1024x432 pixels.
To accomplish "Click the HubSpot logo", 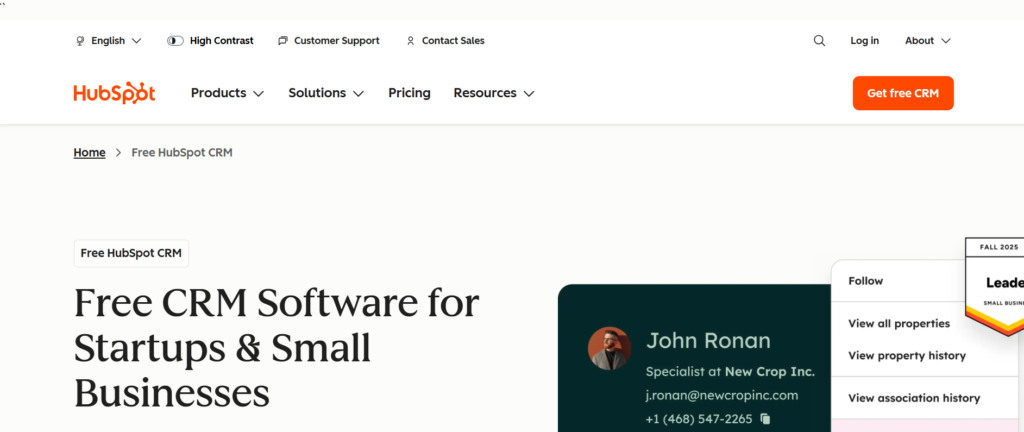I will 114,93.
